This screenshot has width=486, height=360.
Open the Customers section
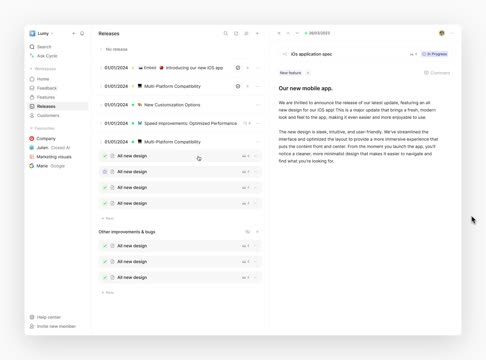point(44,115)
